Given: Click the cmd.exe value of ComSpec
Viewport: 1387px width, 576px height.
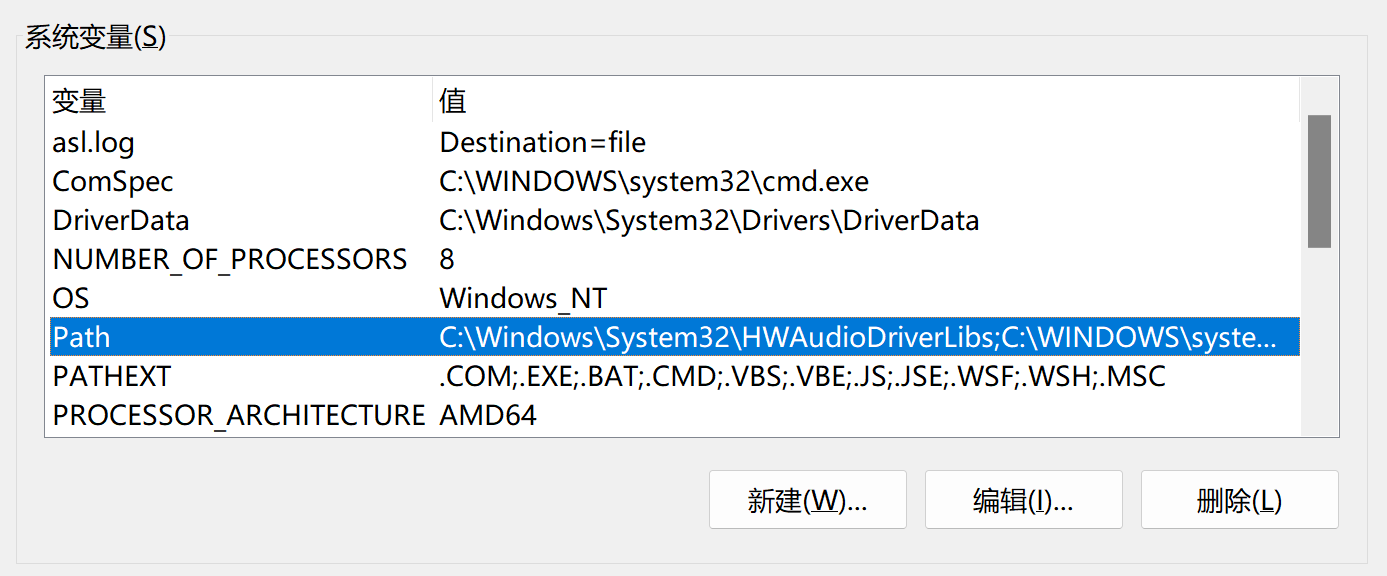Looking at the screenshot, I should click(x=654, y=181).
